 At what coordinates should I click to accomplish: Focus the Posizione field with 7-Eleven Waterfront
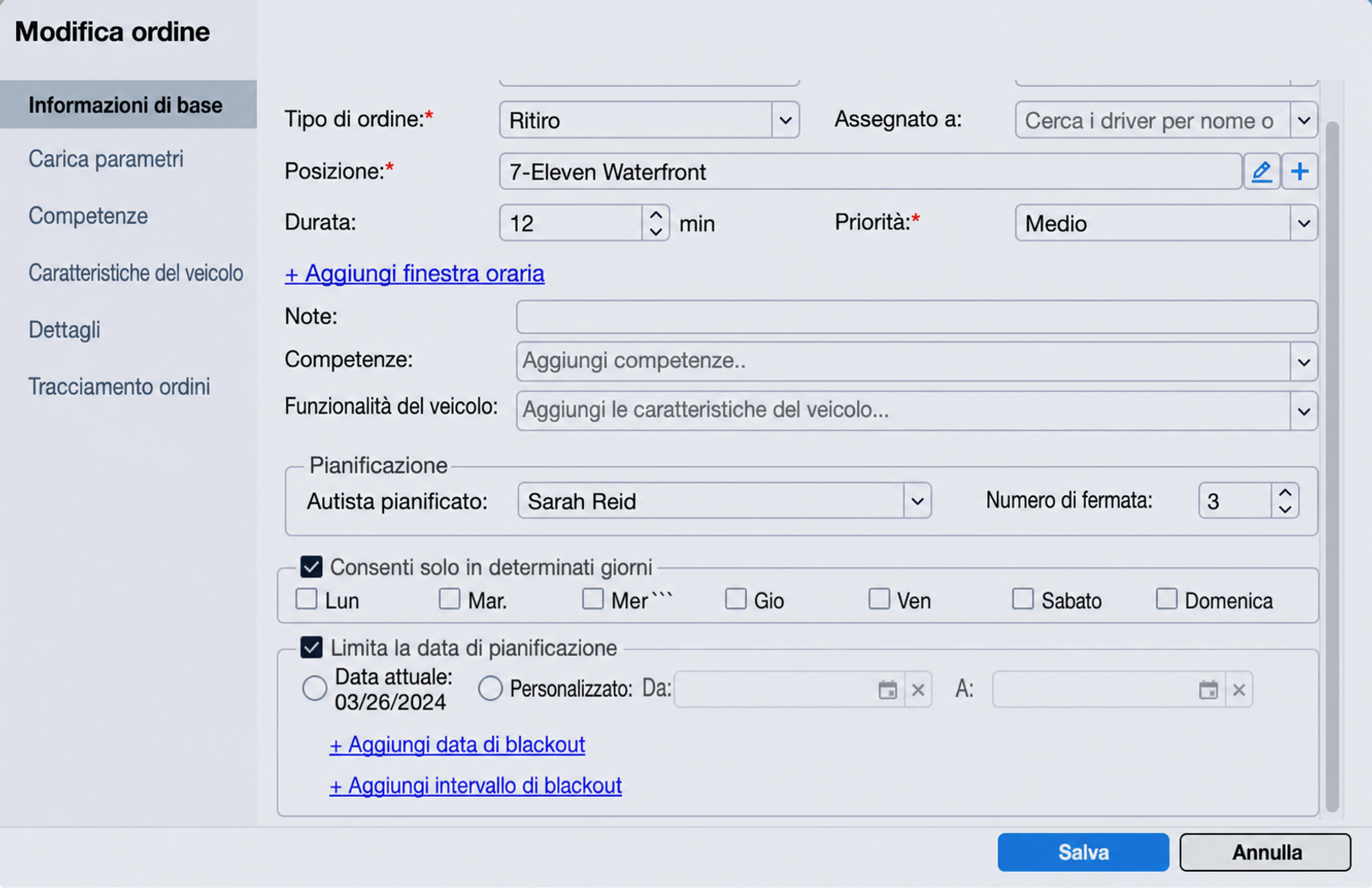coord(870,172)
